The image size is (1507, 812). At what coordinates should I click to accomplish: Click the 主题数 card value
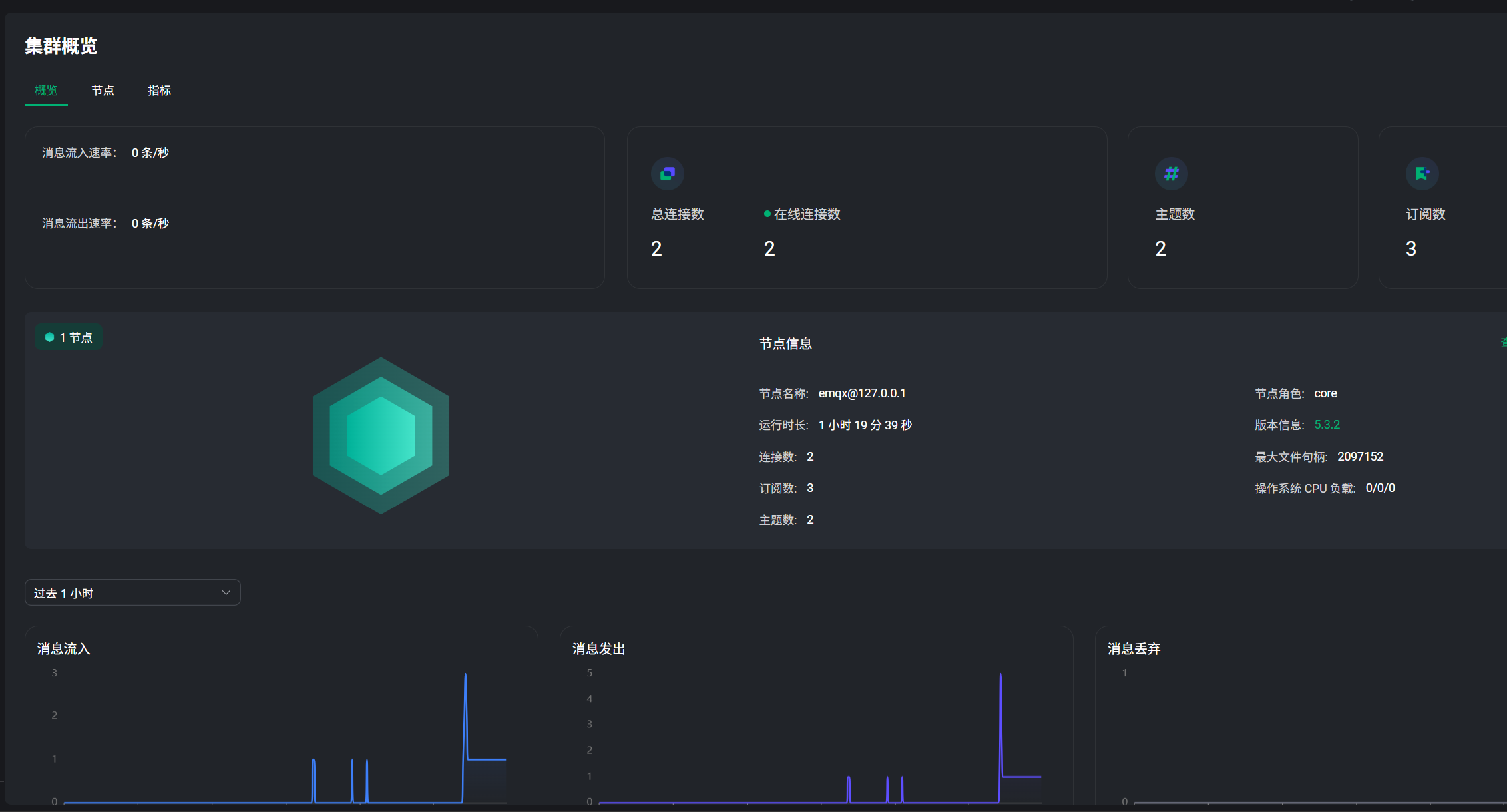[x=1160, y=249]
